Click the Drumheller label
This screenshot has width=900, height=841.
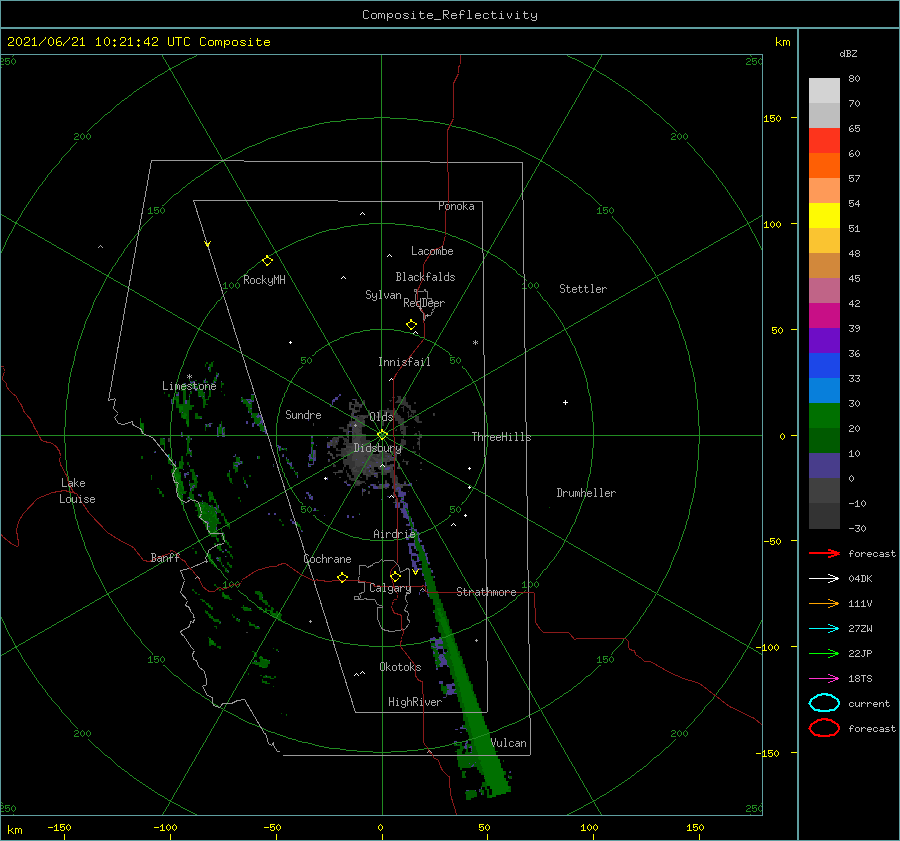[x=586, y=493]
